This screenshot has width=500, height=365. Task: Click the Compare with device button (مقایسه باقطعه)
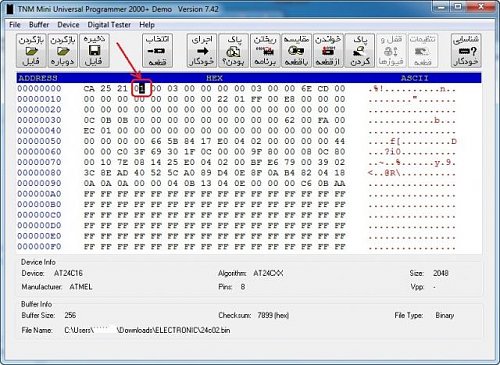point(296,51)
